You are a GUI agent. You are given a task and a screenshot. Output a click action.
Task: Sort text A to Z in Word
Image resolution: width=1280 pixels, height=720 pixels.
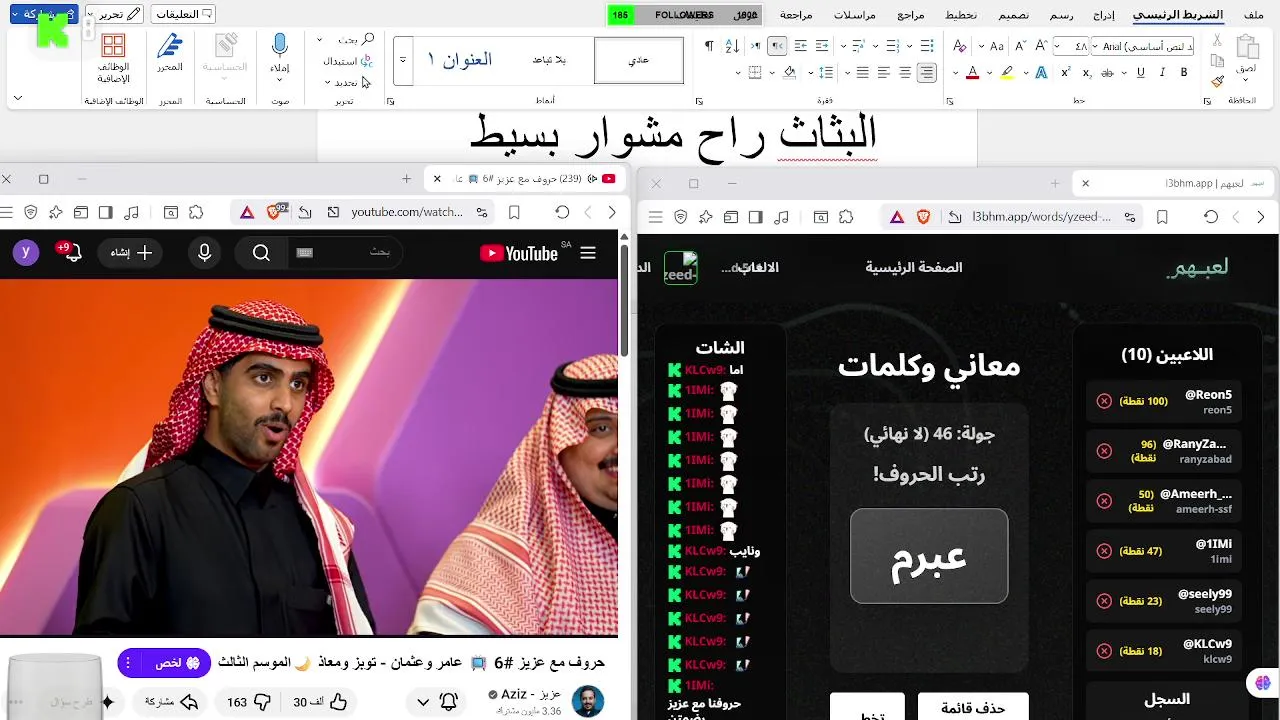(733, 46)
